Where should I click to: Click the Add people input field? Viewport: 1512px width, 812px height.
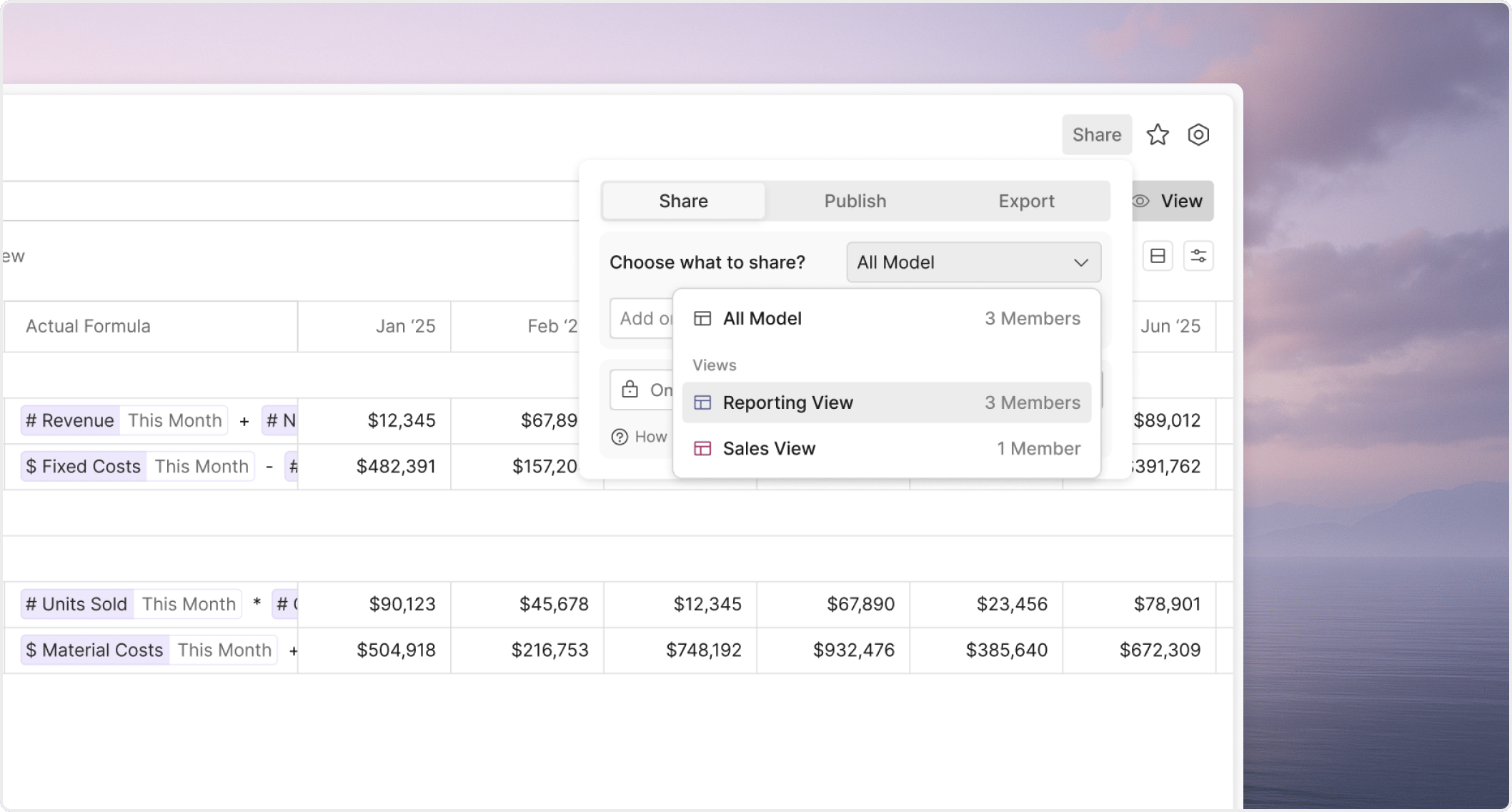642,318
